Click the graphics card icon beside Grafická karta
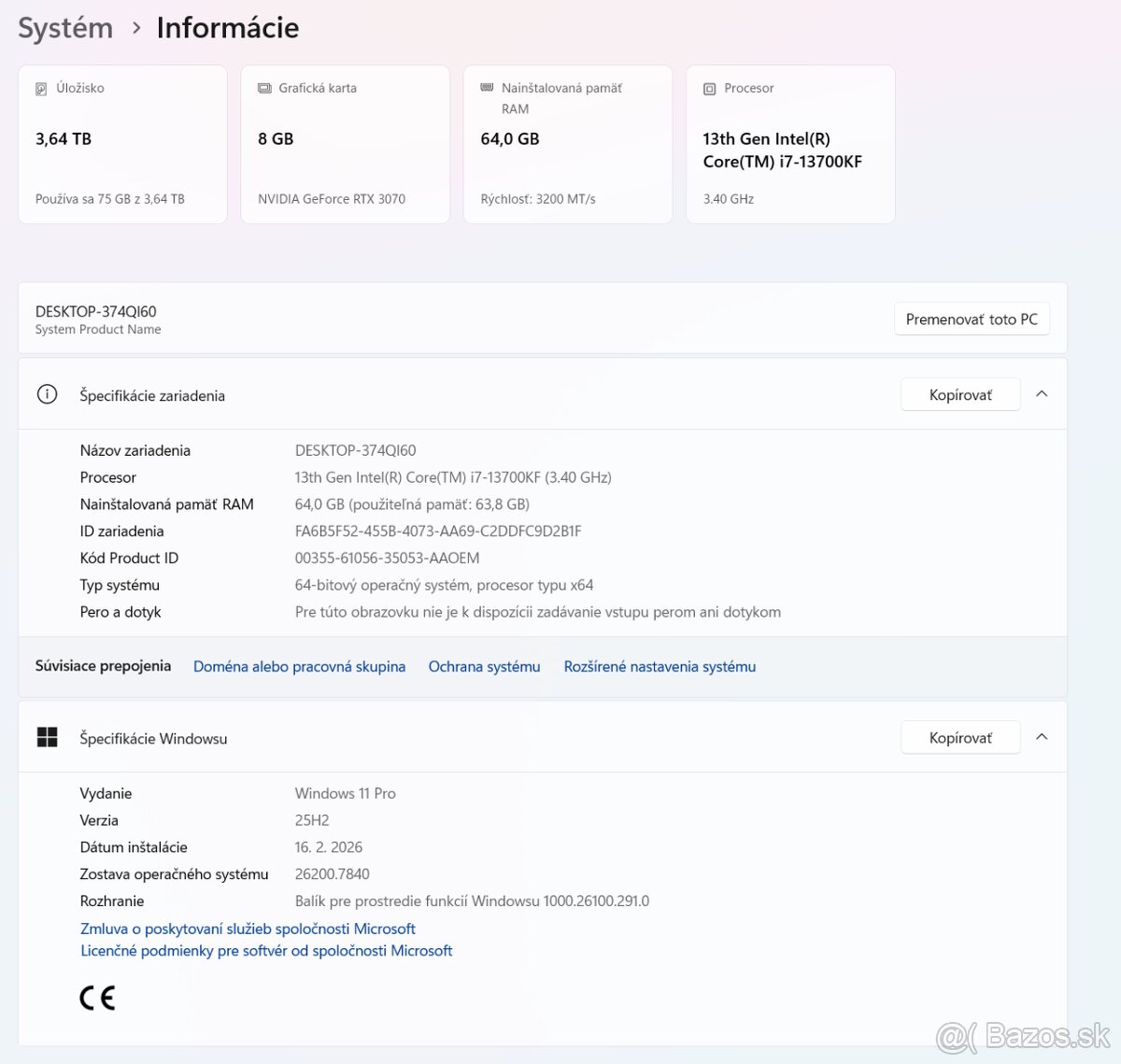Screen dimensions: 1121x1064 tap(264, 88)
